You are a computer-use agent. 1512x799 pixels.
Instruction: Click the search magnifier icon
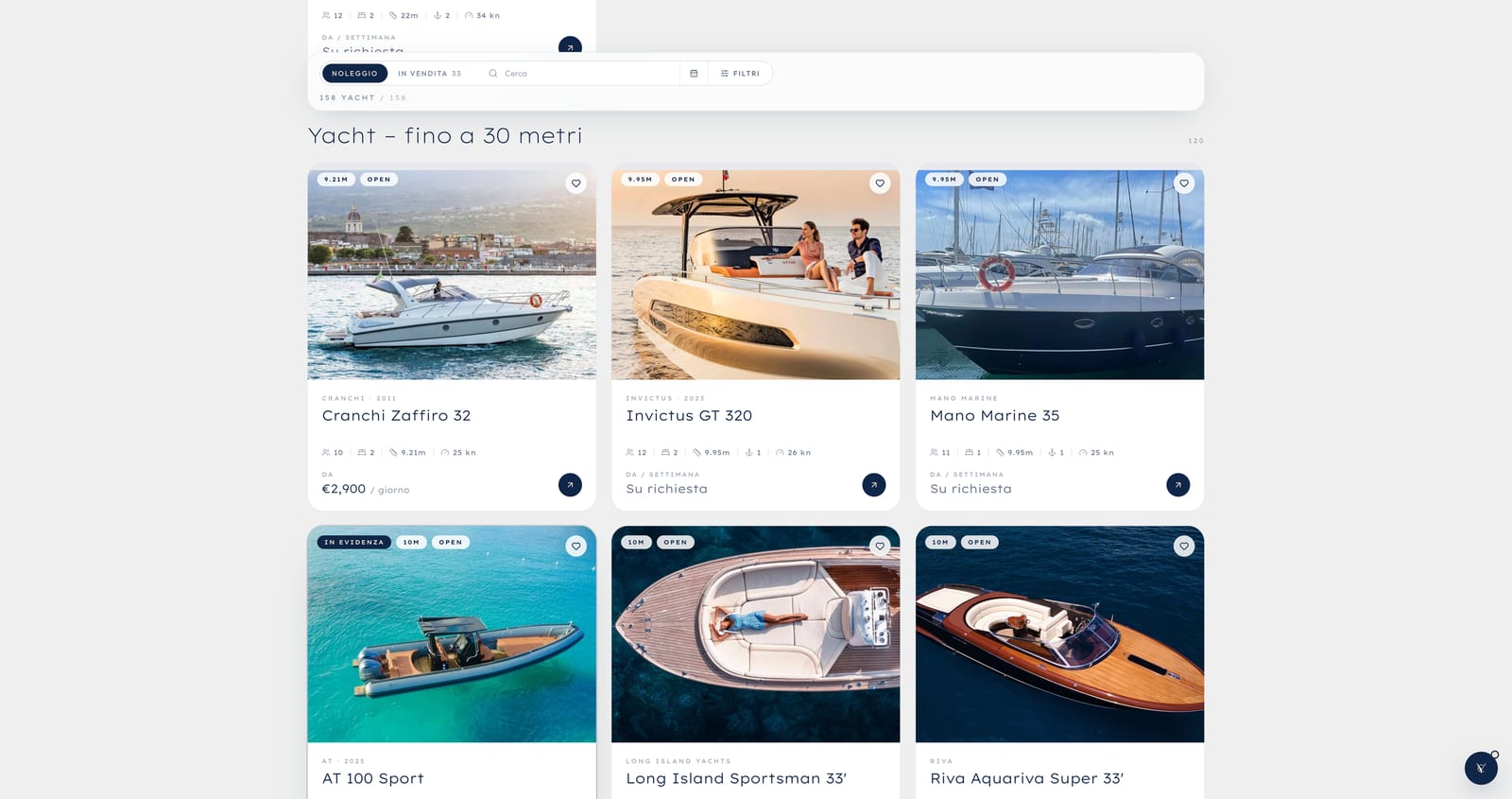[492, 73]
